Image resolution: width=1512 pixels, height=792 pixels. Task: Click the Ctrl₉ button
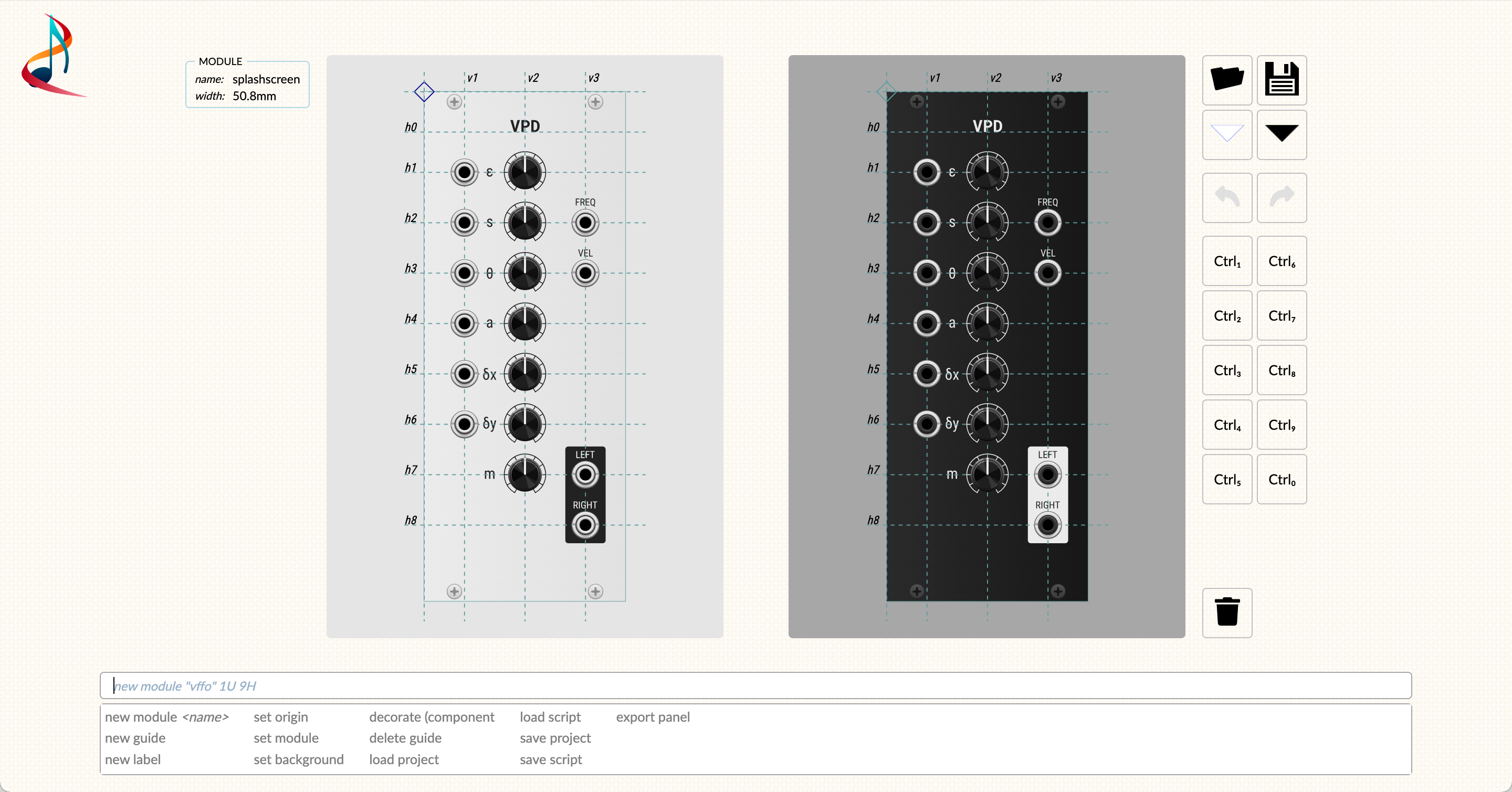[1282, 424]
